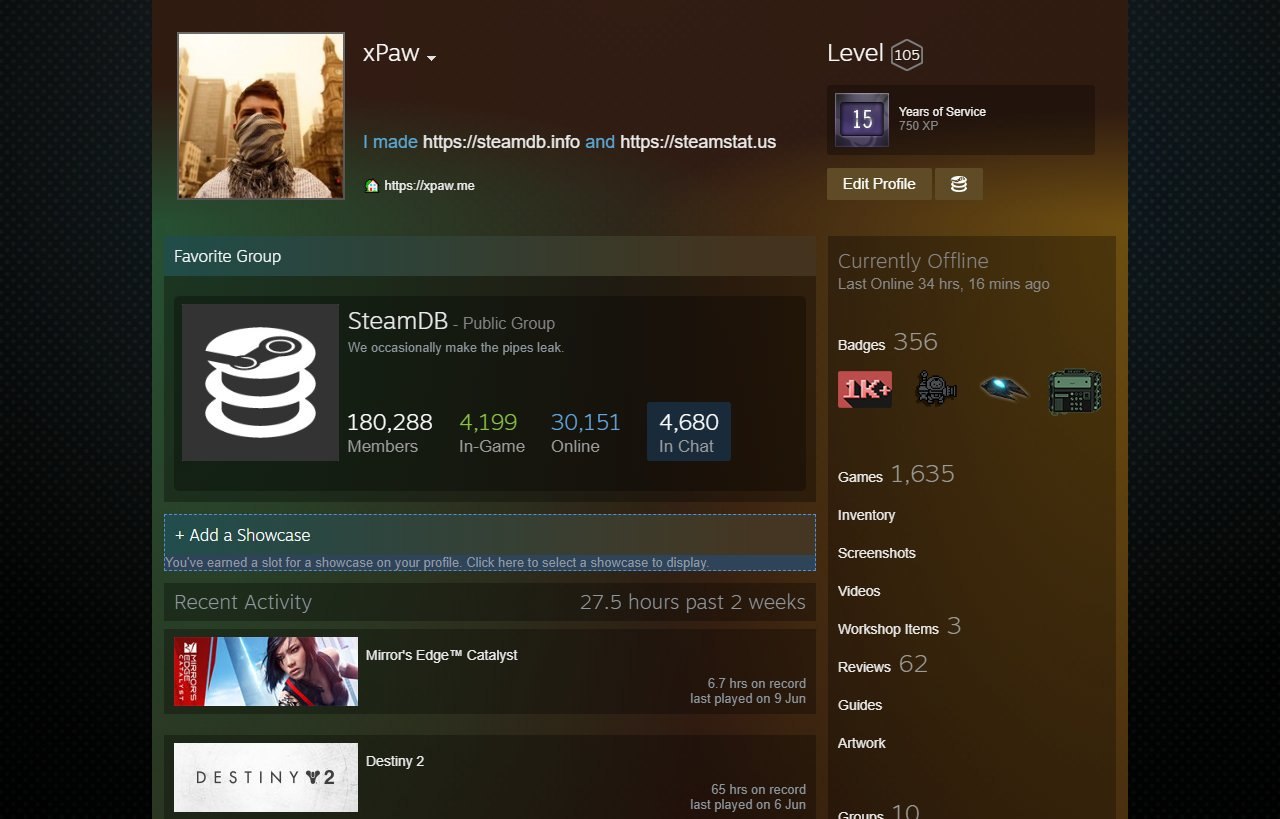
Task: Open the SteamDB group name link
Action: coord(398,321)
